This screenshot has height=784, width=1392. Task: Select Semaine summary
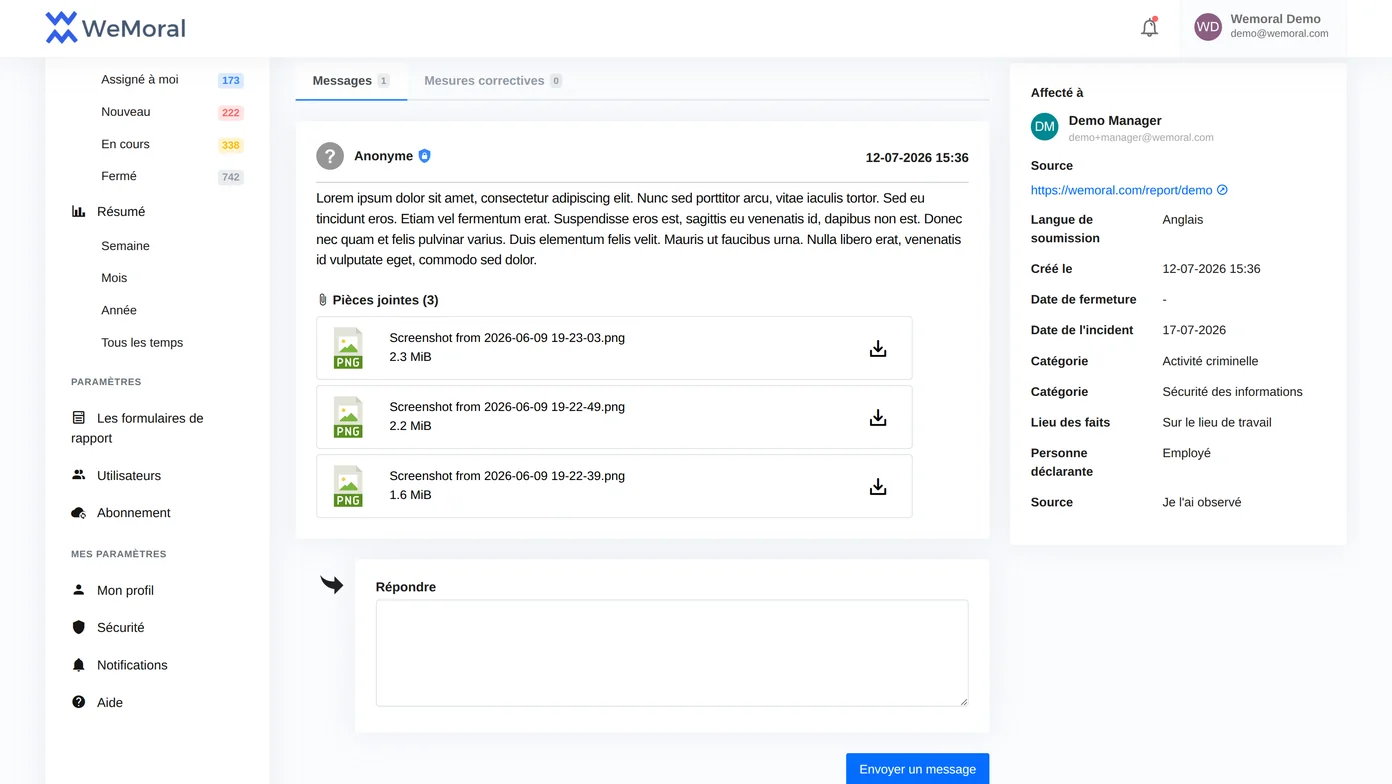coord(125,246)
